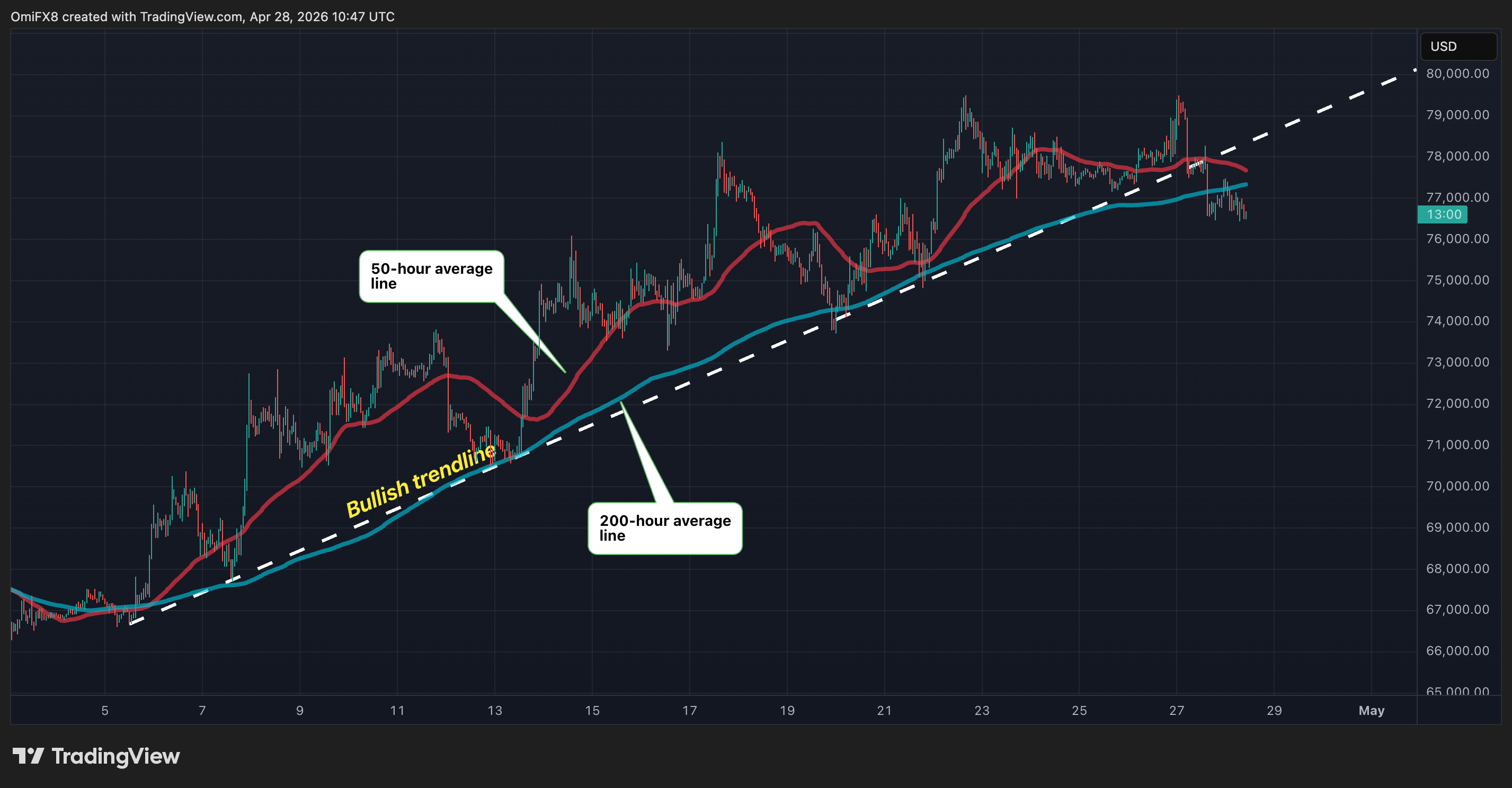Click the TradingView logo in bottom corner
This screenshot has width=1512, height=788.
coord(97,757)
